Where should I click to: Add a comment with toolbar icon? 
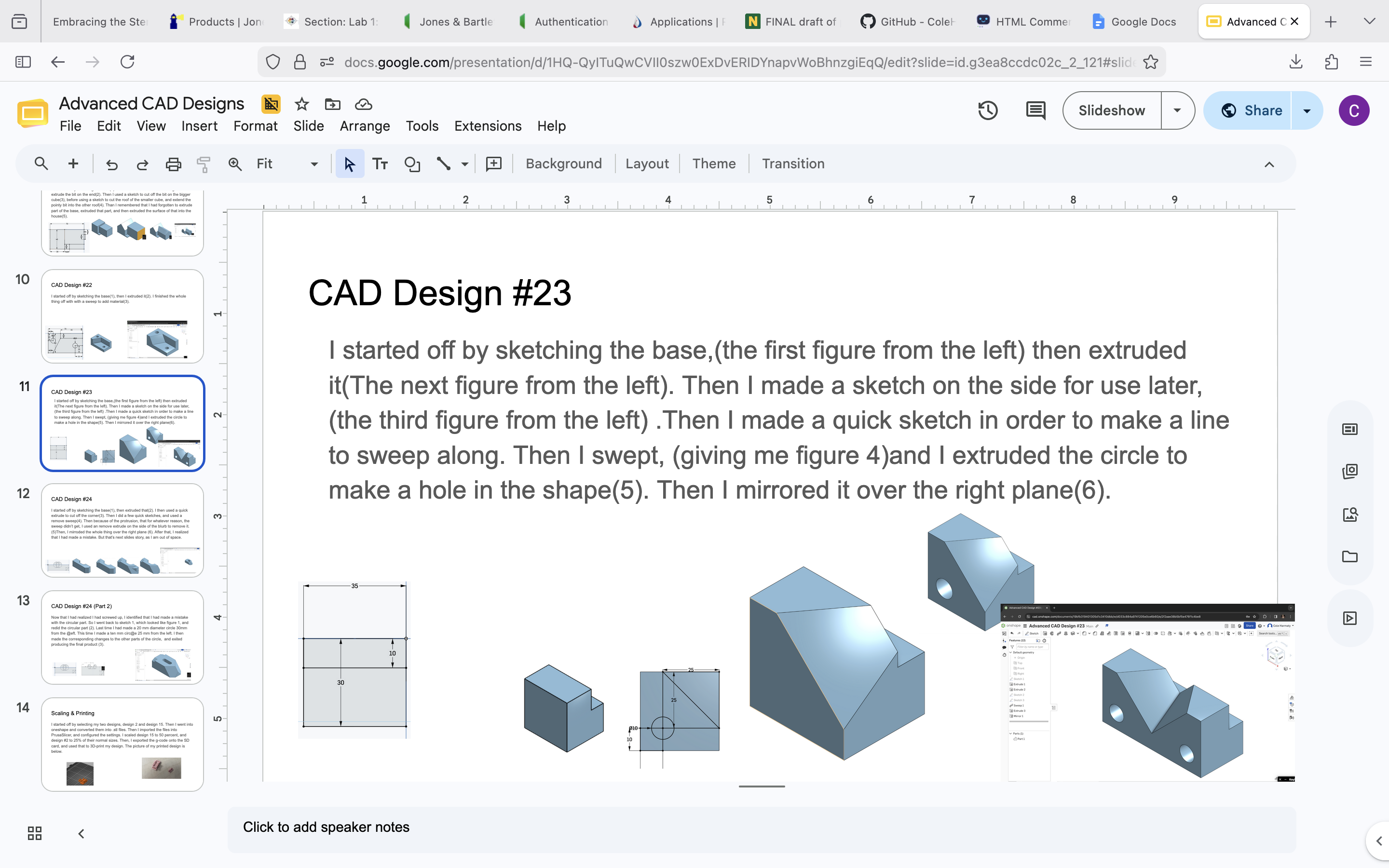tap(493, 164)
